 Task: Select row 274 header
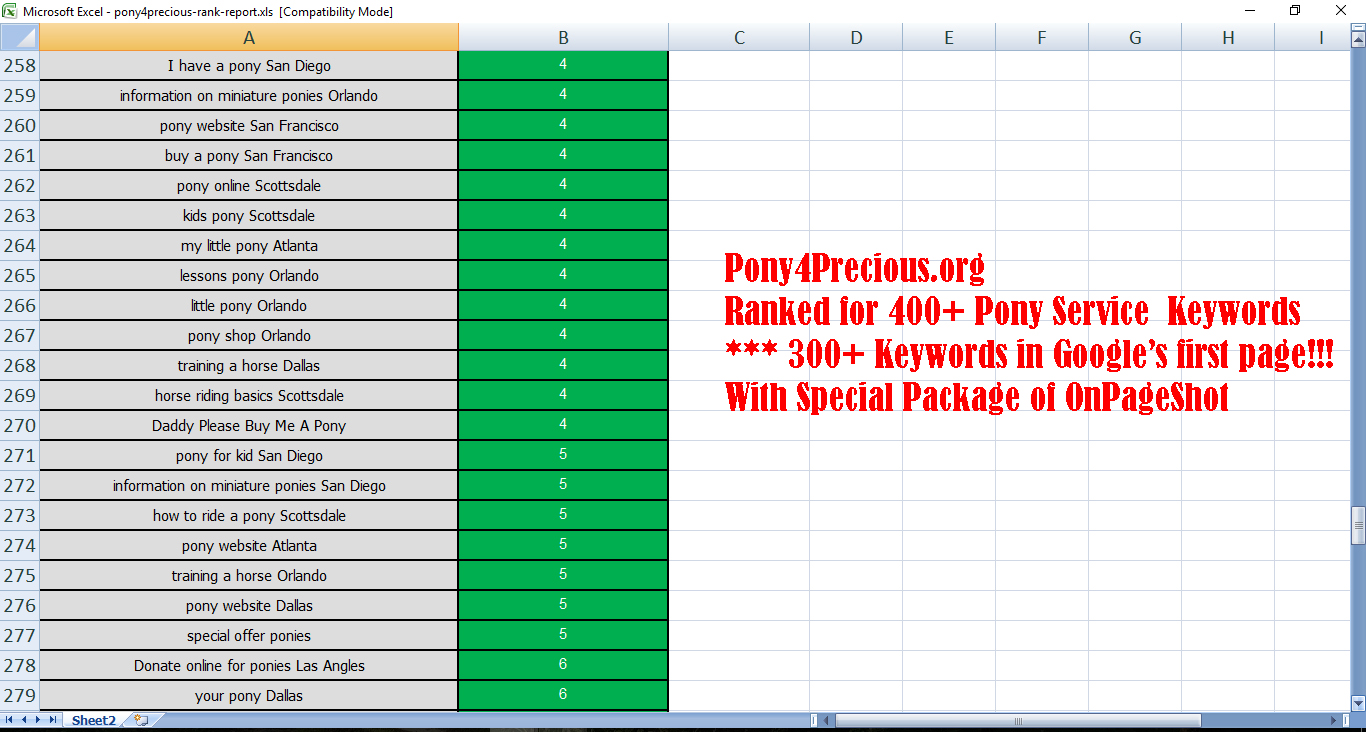click(x=19, y=546)
